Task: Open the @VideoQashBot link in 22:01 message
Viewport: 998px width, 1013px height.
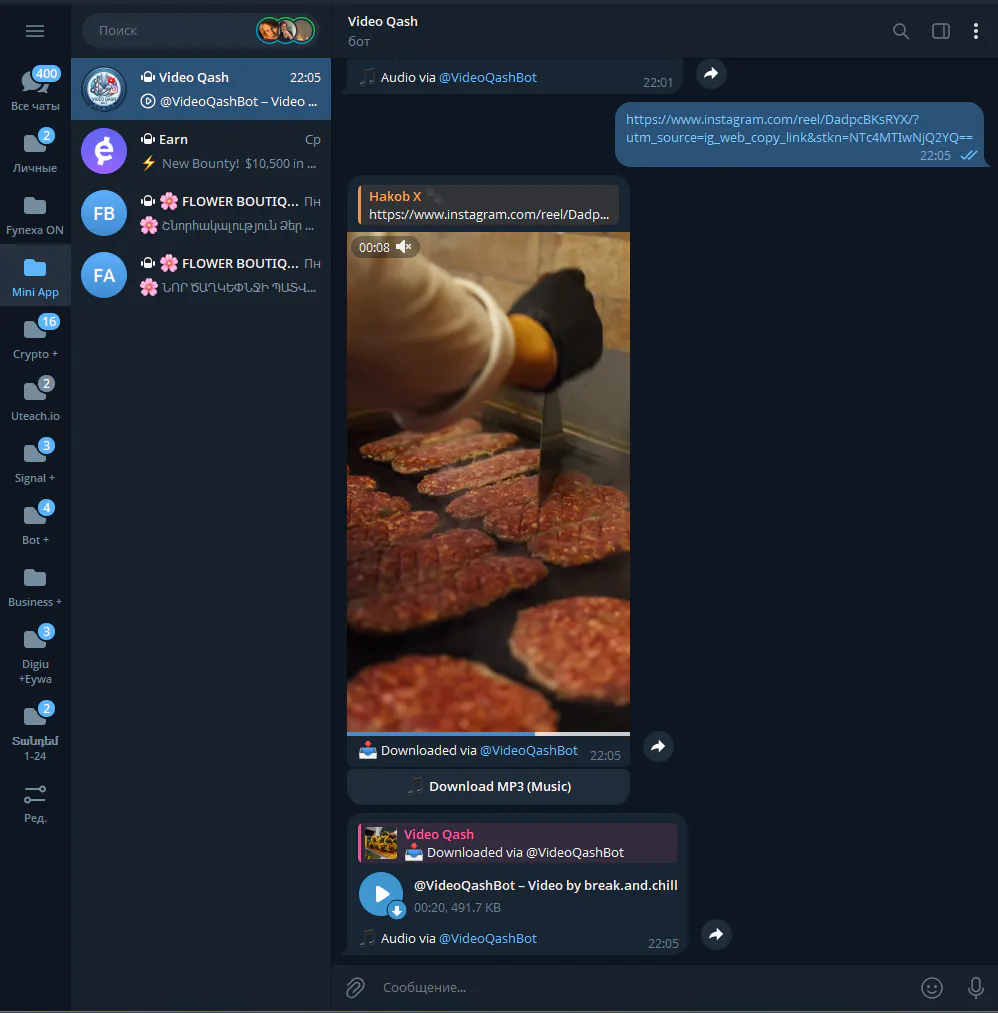Action: pyautogui.click(x=488, y=78)
